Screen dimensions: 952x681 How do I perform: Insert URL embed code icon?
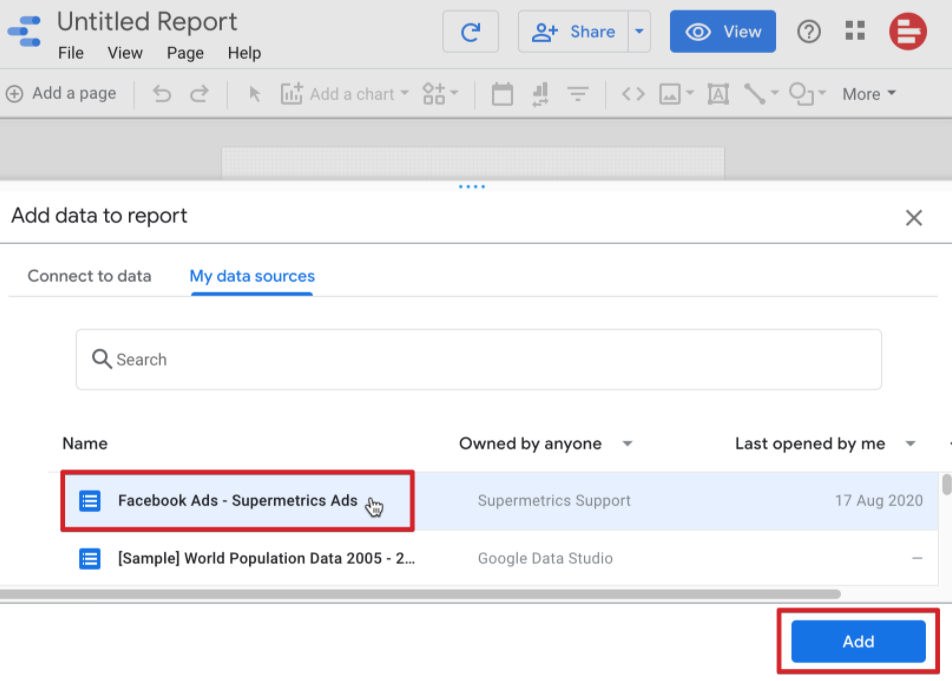(x=633, y=94)
